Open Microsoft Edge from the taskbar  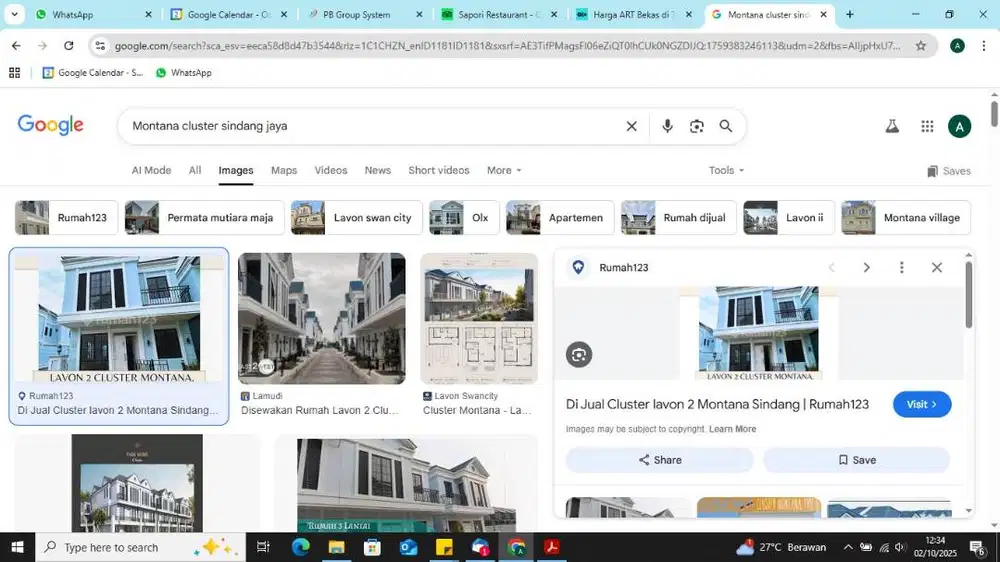pos(300,547)
